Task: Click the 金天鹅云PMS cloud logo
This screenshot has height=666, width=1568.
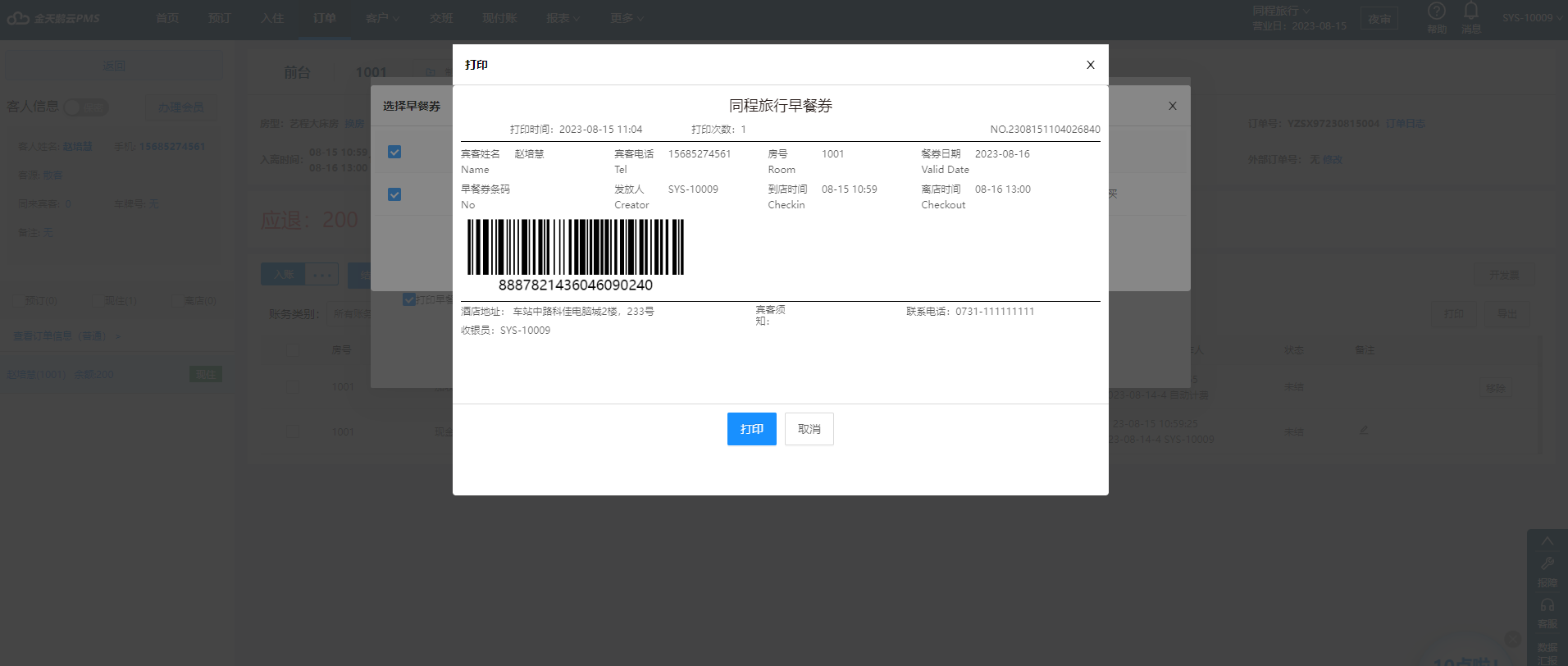Action: (53, 18)
